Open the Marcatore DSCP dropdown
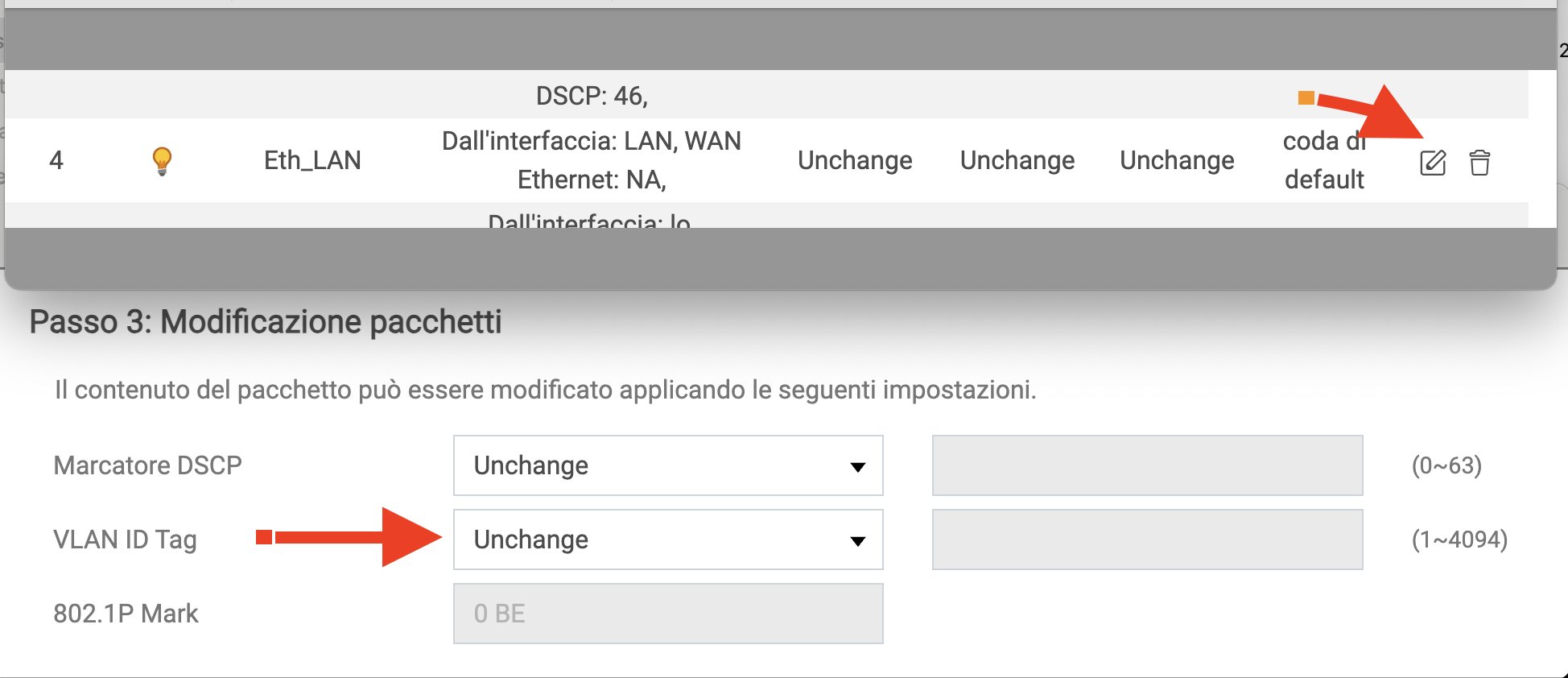This screenshot has width=1568, height=678. pos(667,465)
